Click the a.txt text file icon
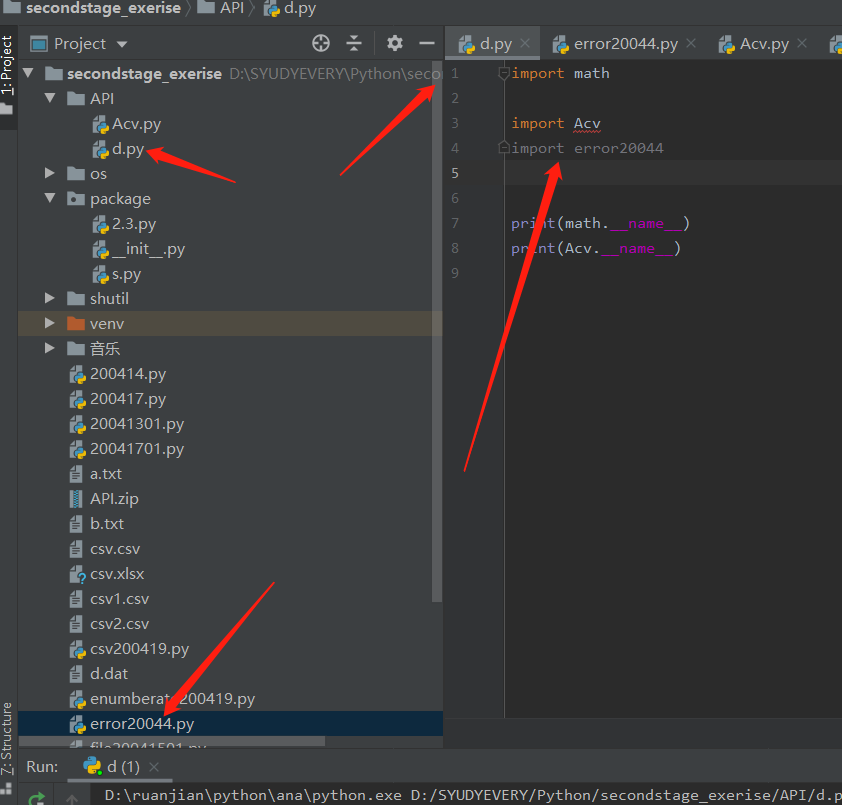This screenshot has height=805, width=842. coord(76,474)
